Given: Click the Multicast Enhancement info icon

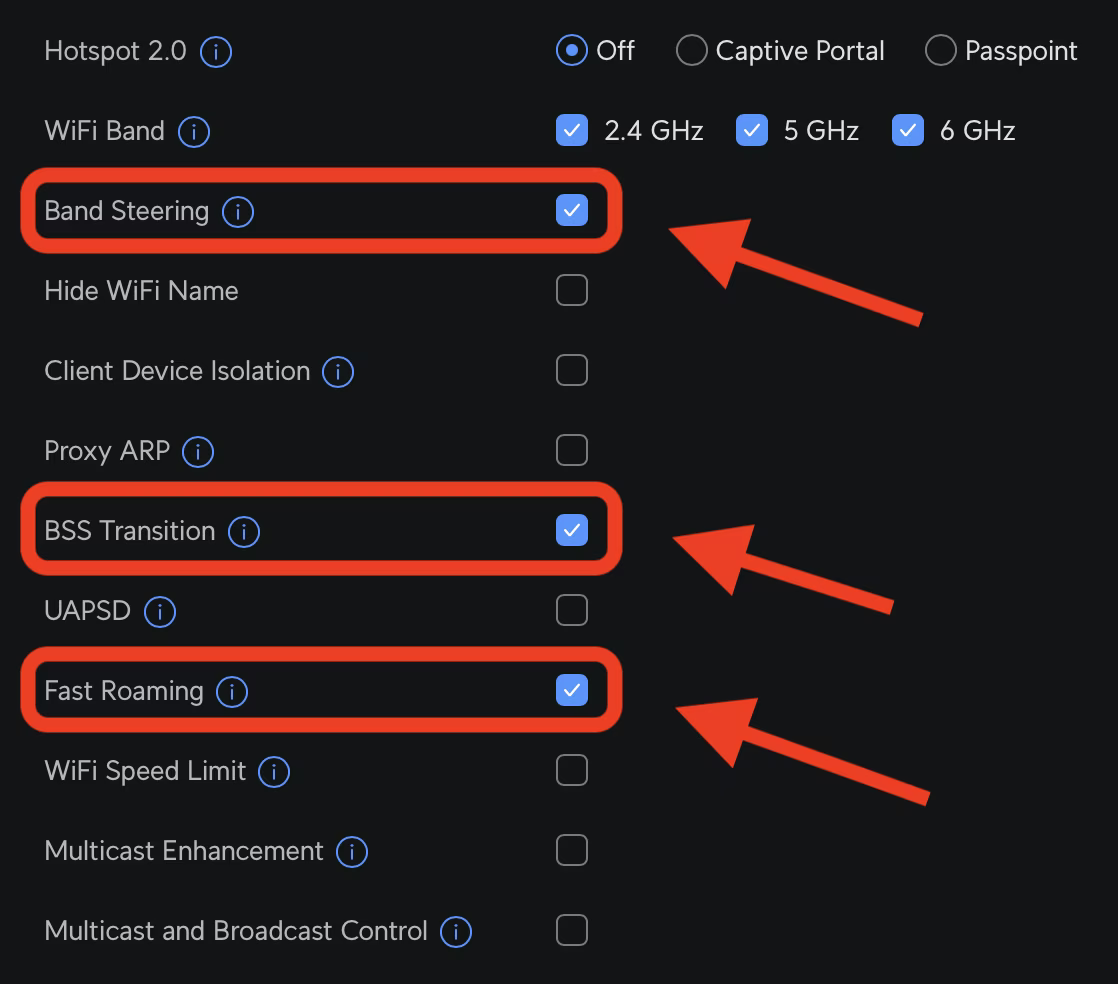Looking at the screenshot, I should click(351, 851).
